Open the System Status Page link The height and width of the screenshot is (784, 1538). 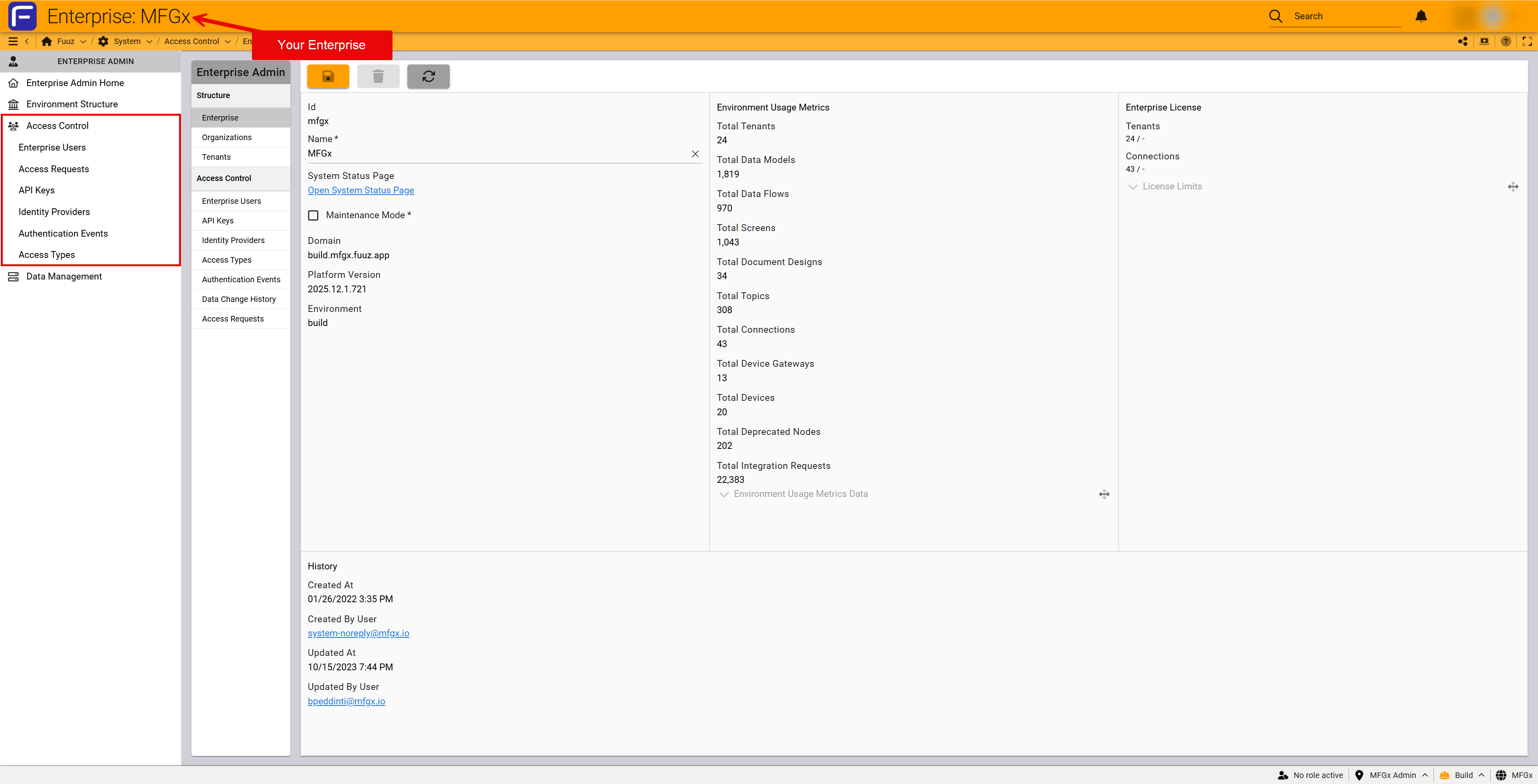[360, 190]
